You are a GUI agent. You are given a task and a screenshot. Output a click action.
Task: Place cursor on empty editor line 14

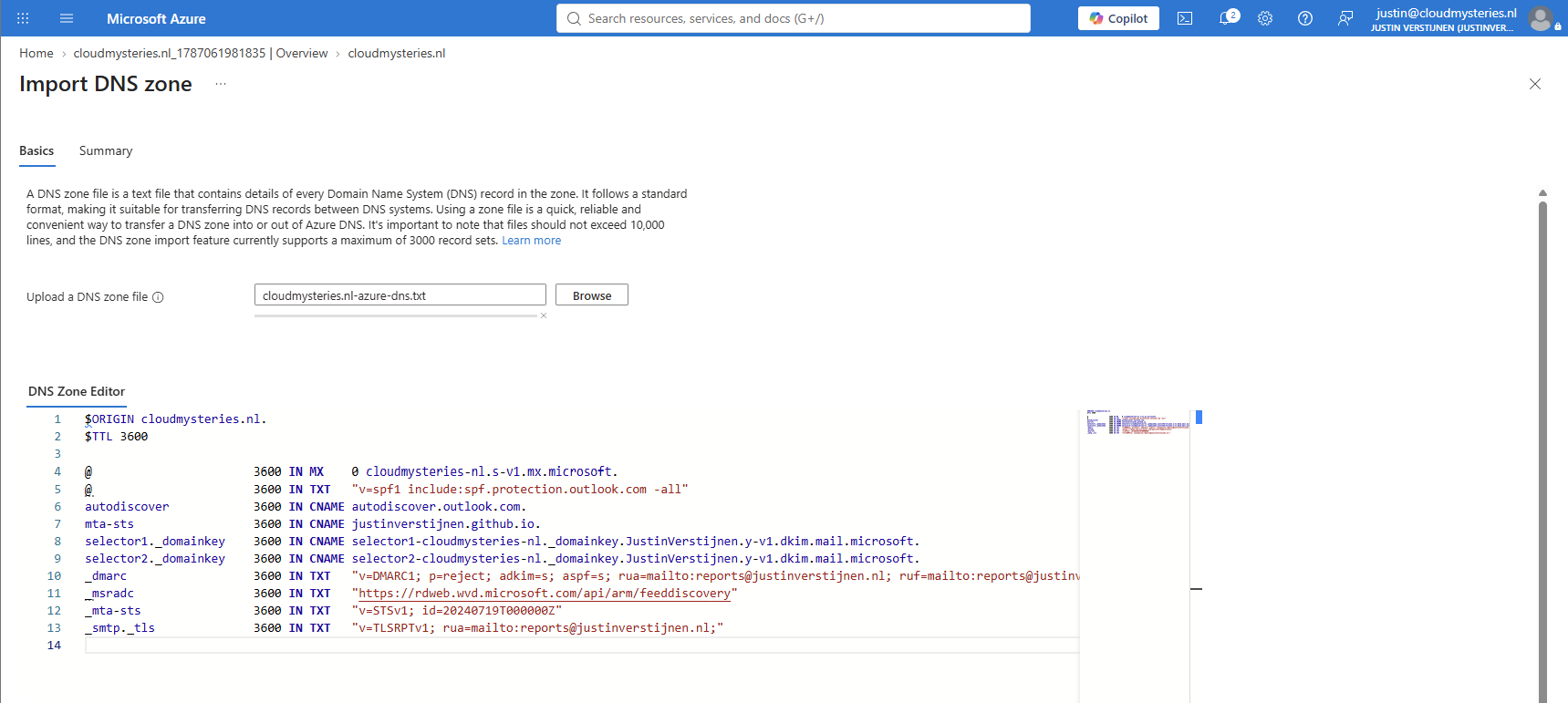tap(582, 645)
